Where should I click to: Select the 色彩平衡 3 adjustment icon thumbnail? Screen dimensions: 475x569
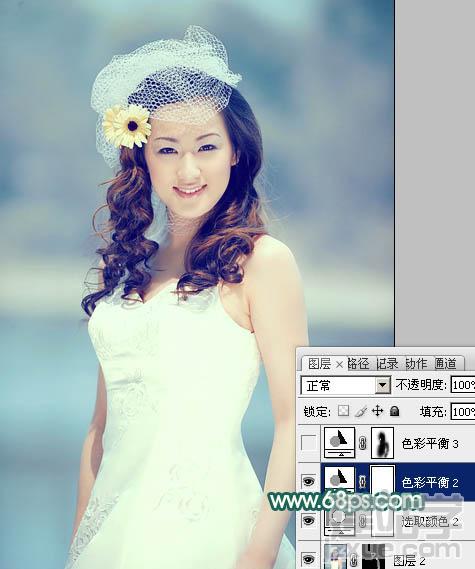(340, 442)
